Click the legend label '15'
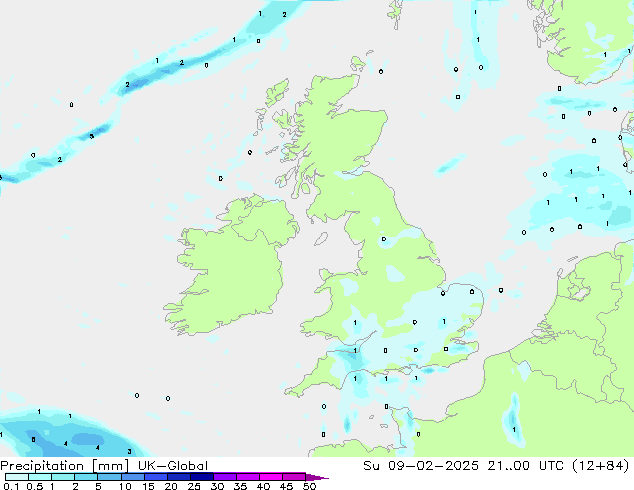634x490 pixels. coord(148,486)
